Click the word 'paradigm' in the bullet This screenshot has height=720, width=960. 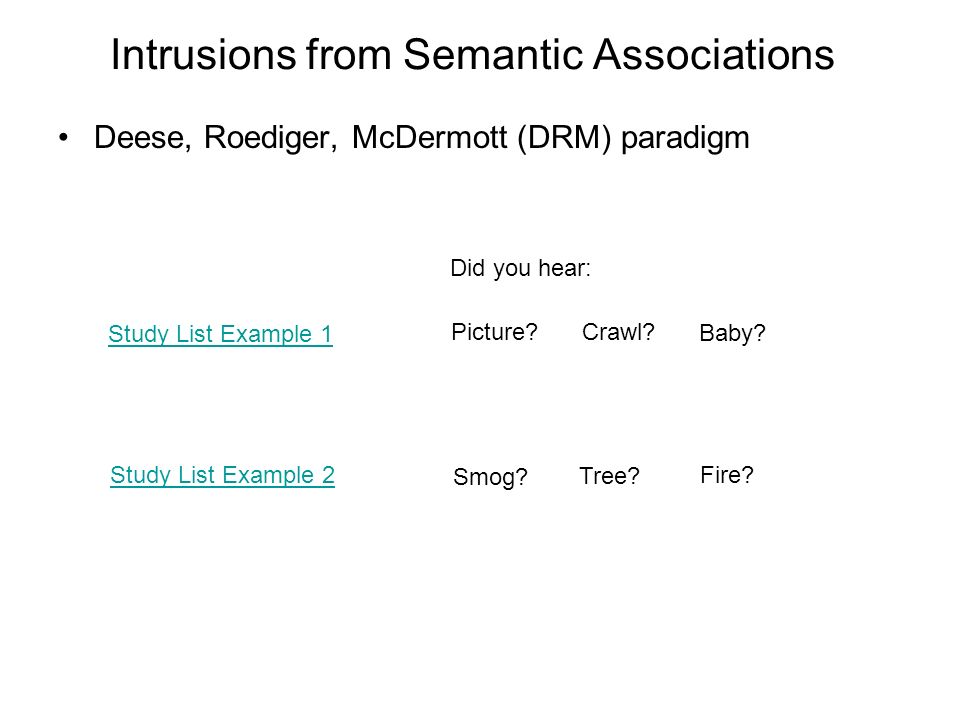(685, 138)
